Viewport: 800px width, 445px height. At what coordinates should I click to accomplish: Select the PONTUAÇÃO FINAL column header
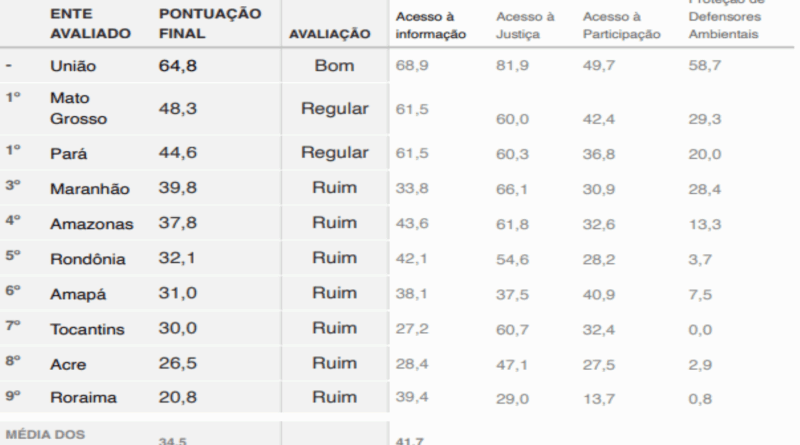[x=210, y=24]
